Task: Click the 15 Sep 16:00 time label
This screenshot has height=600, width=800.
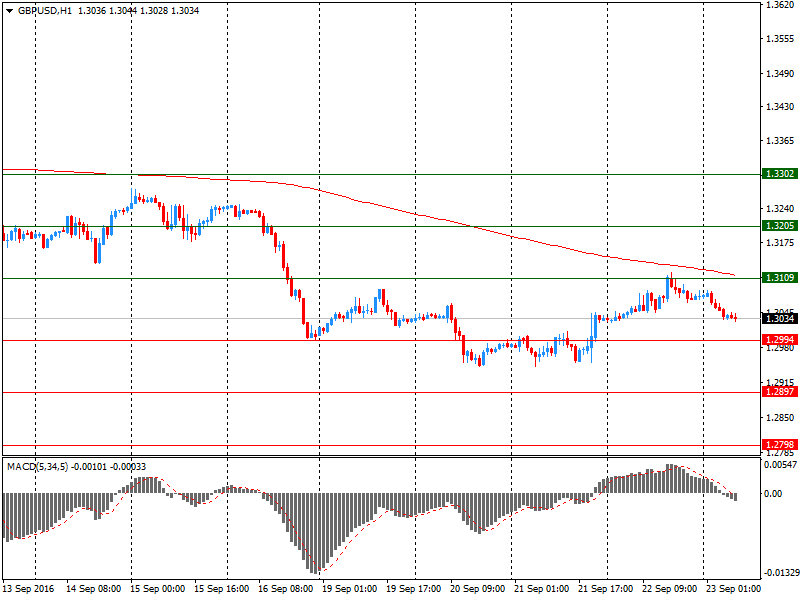Action: (x=221, y=589)
